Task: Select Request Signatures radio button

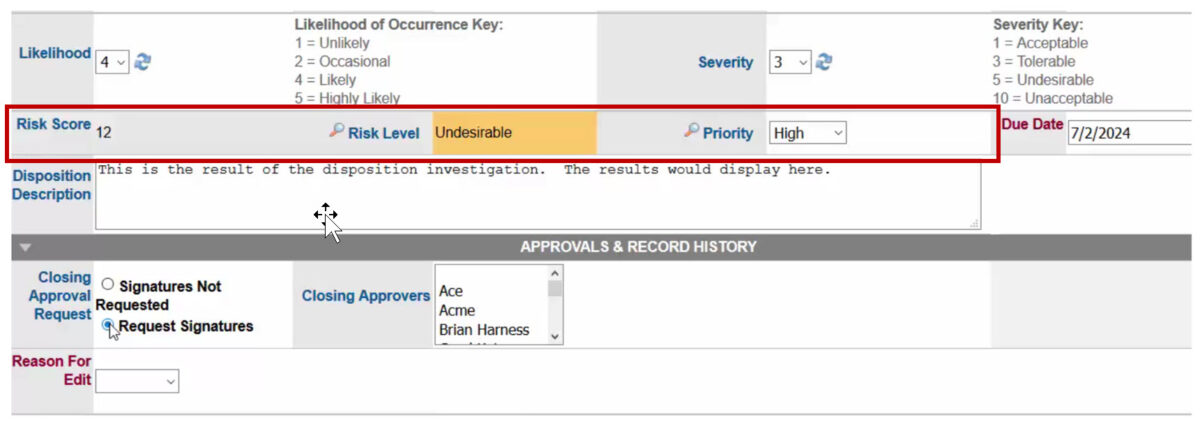Action: 108,325
